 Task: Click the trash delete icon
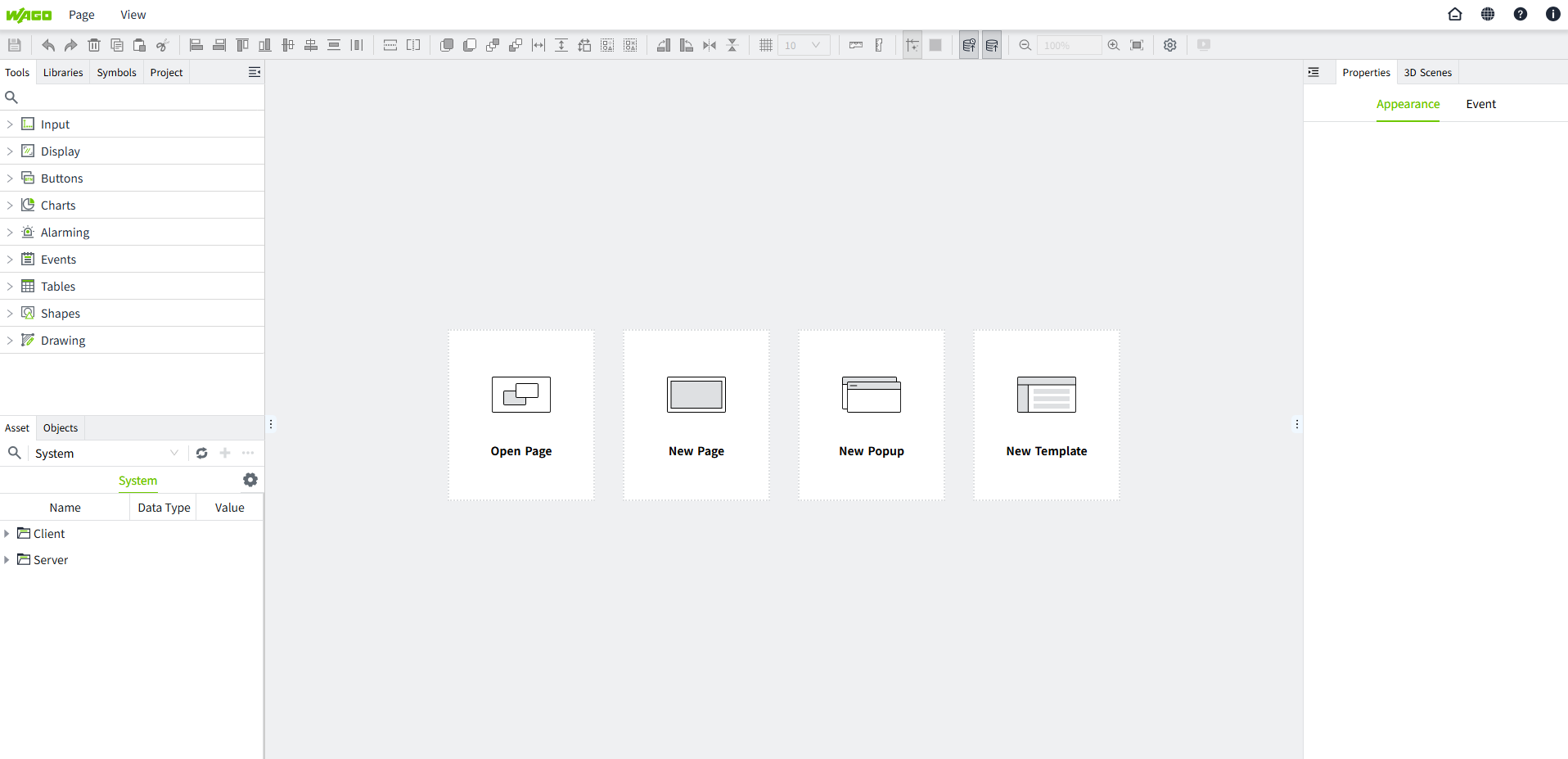pos(94,45)
